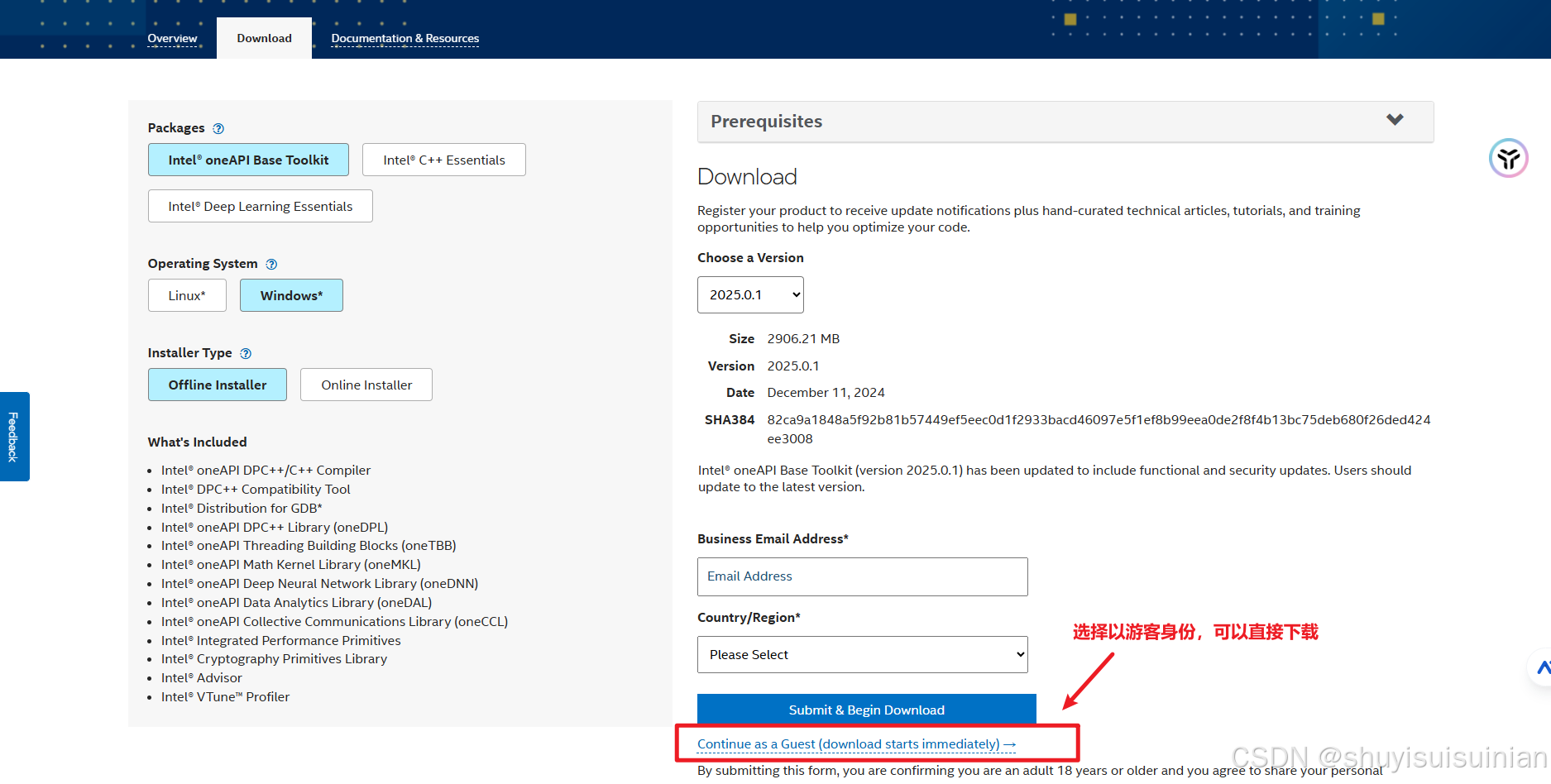Click Intel Advisor list item
Image resolution: width=1551 pixels, height=784 pixels.
tap(202, 677)
